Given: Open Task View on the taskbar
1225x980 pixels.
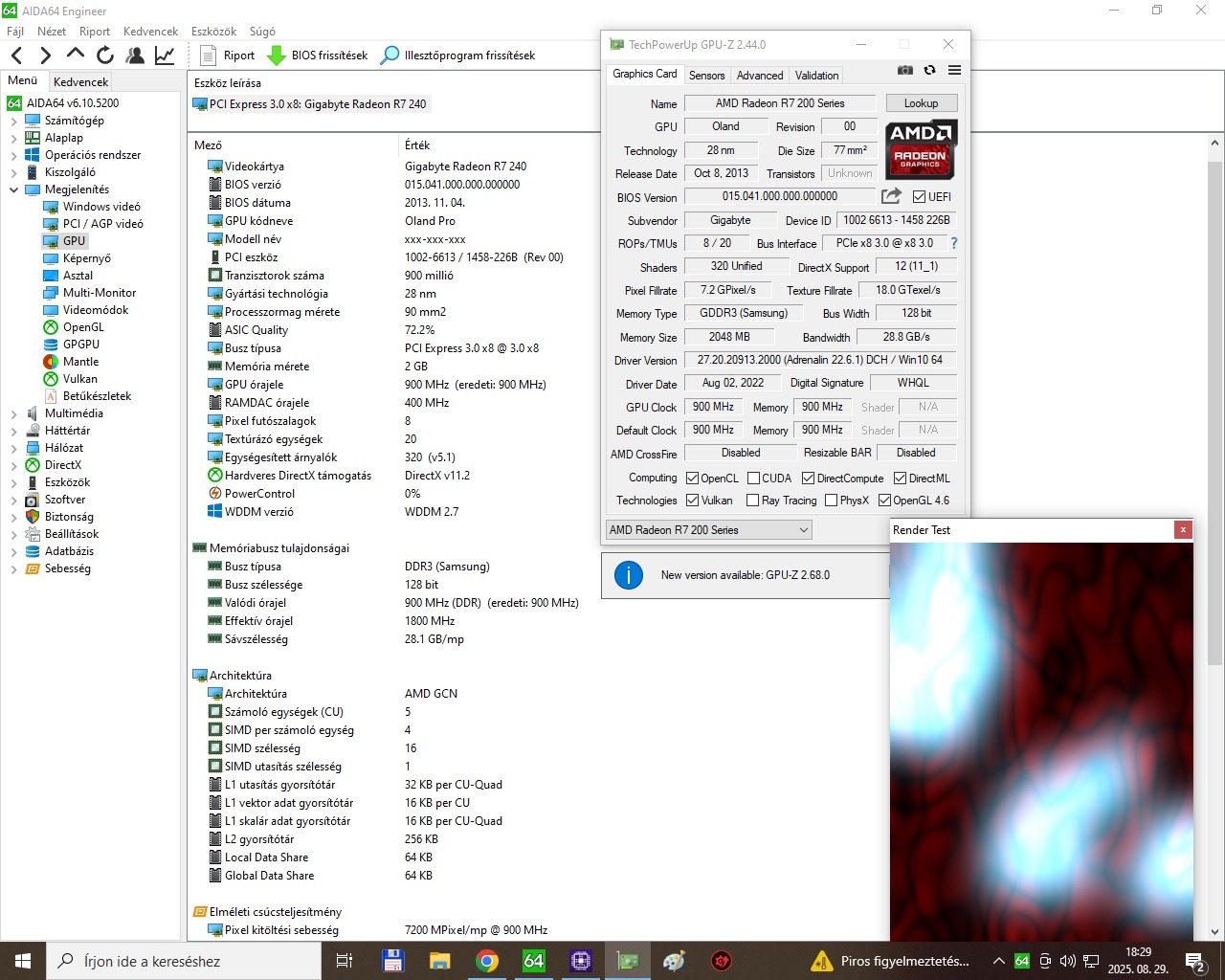Looking at the screenshot, I should tap(345, 961).
